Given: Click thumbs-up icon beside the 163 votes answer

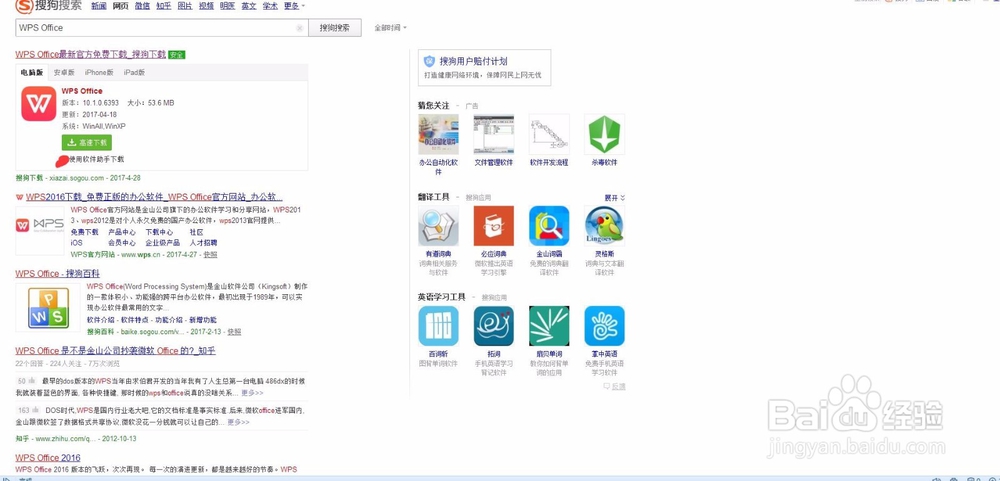Looking at the screenshot, I should (36, 410).
